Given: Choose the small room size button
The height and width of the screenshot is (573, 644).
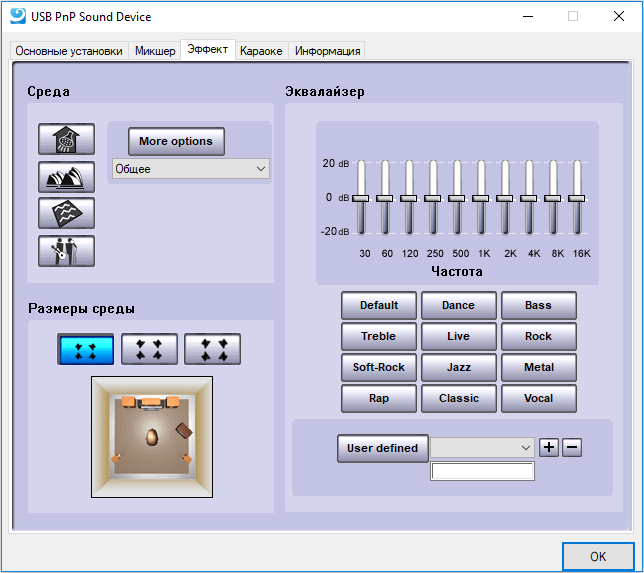Looking at the screenshot, I should click(85, 350).
